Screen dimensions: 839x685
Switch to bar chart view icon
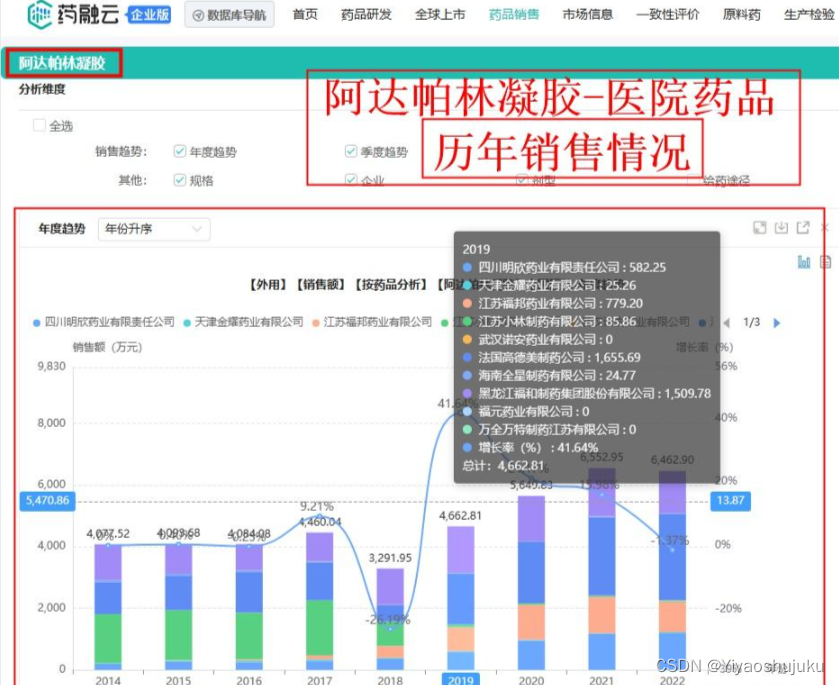pos(804,262)
